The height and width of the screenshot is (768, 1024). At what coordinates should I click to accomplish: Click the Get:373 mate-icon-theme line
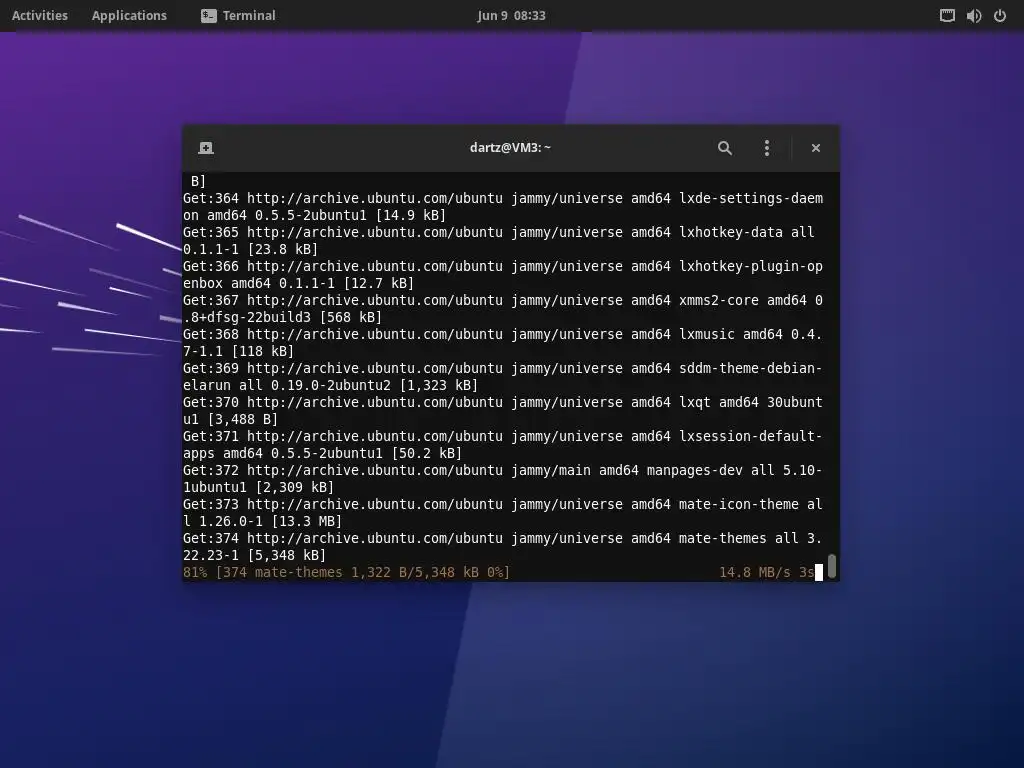click(503, 512)
